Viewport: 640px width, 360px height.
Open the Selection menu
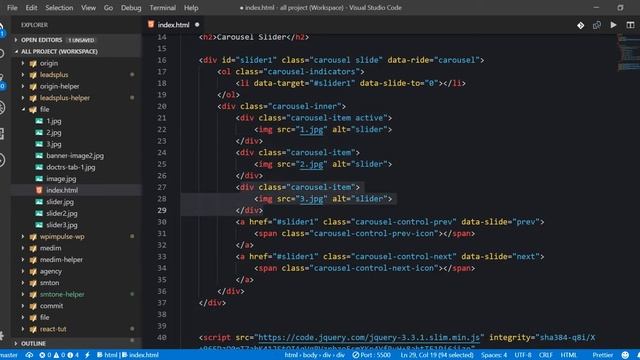click(x=59, y=8)
